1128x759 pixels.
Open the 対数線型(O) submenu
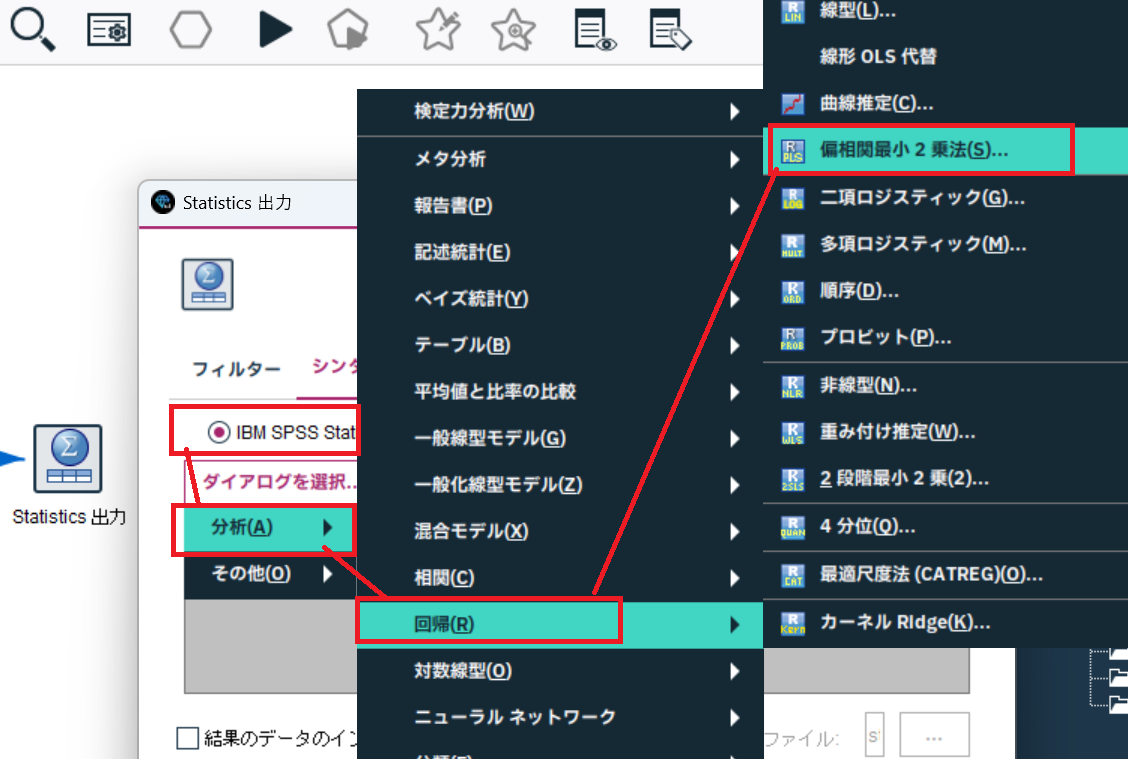point(560,671)
